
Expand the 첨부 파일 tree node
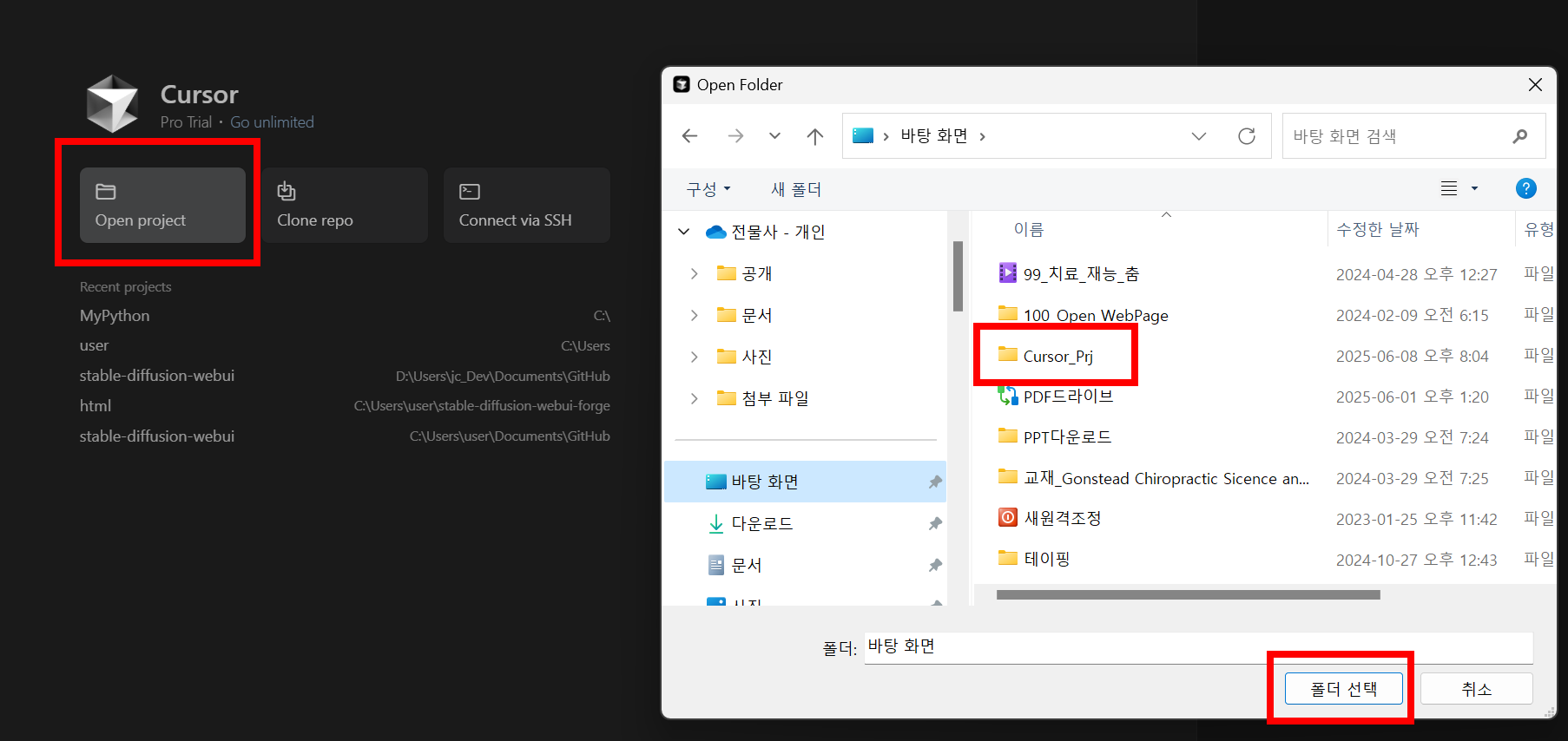694,398
